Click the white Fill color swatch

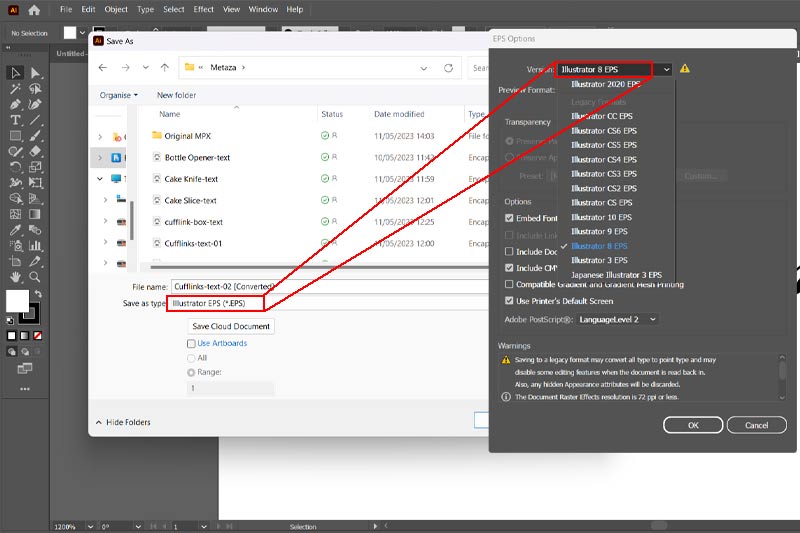(x=17, y=300)
